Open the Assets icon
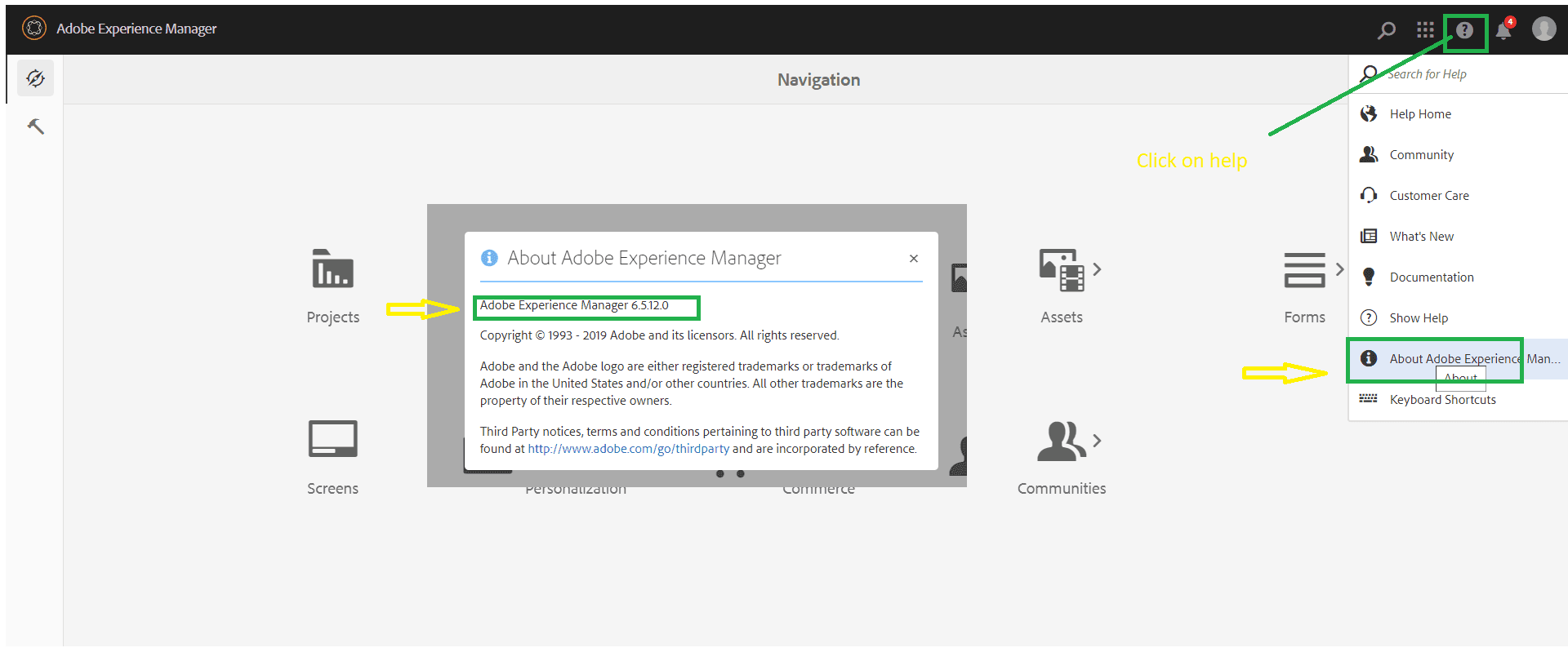 pos(1061,270)
